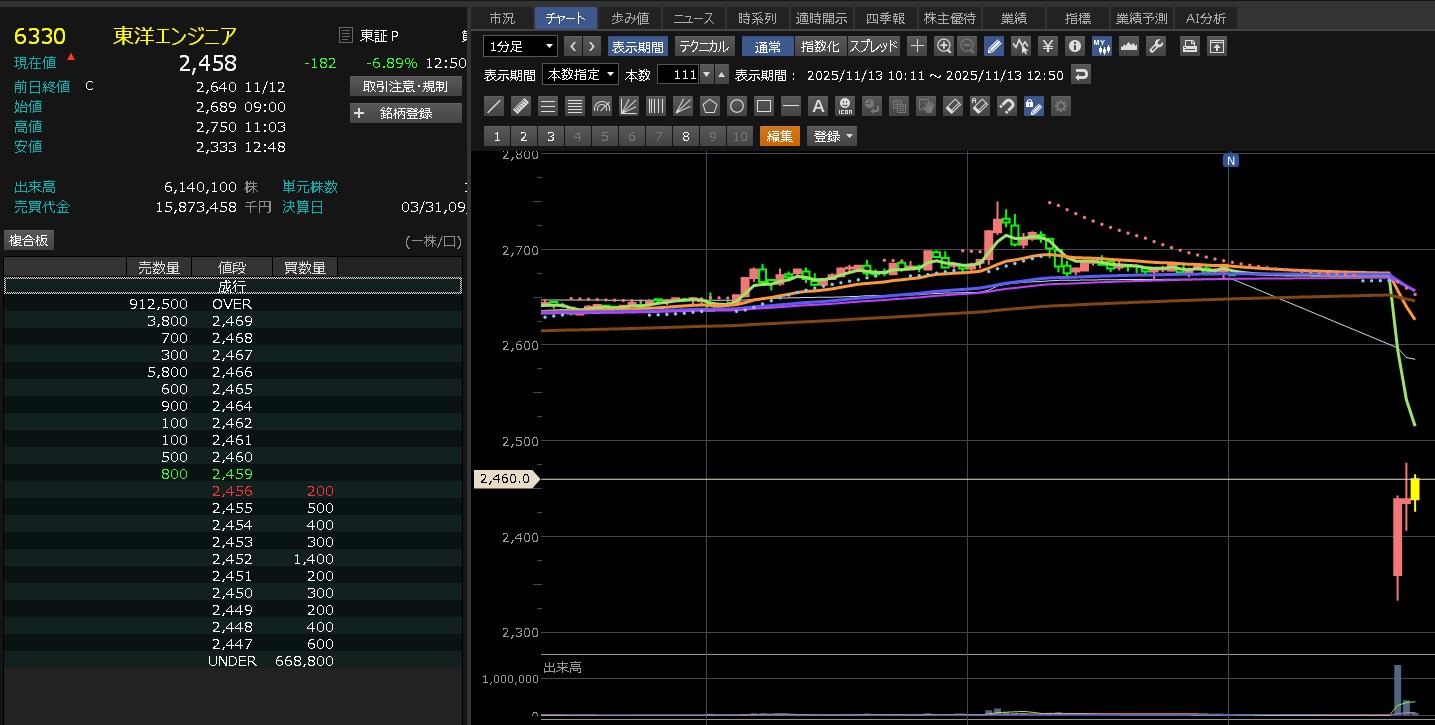
Task: Click the 銘柄登録 button
Action: click(x=406, y=113)
